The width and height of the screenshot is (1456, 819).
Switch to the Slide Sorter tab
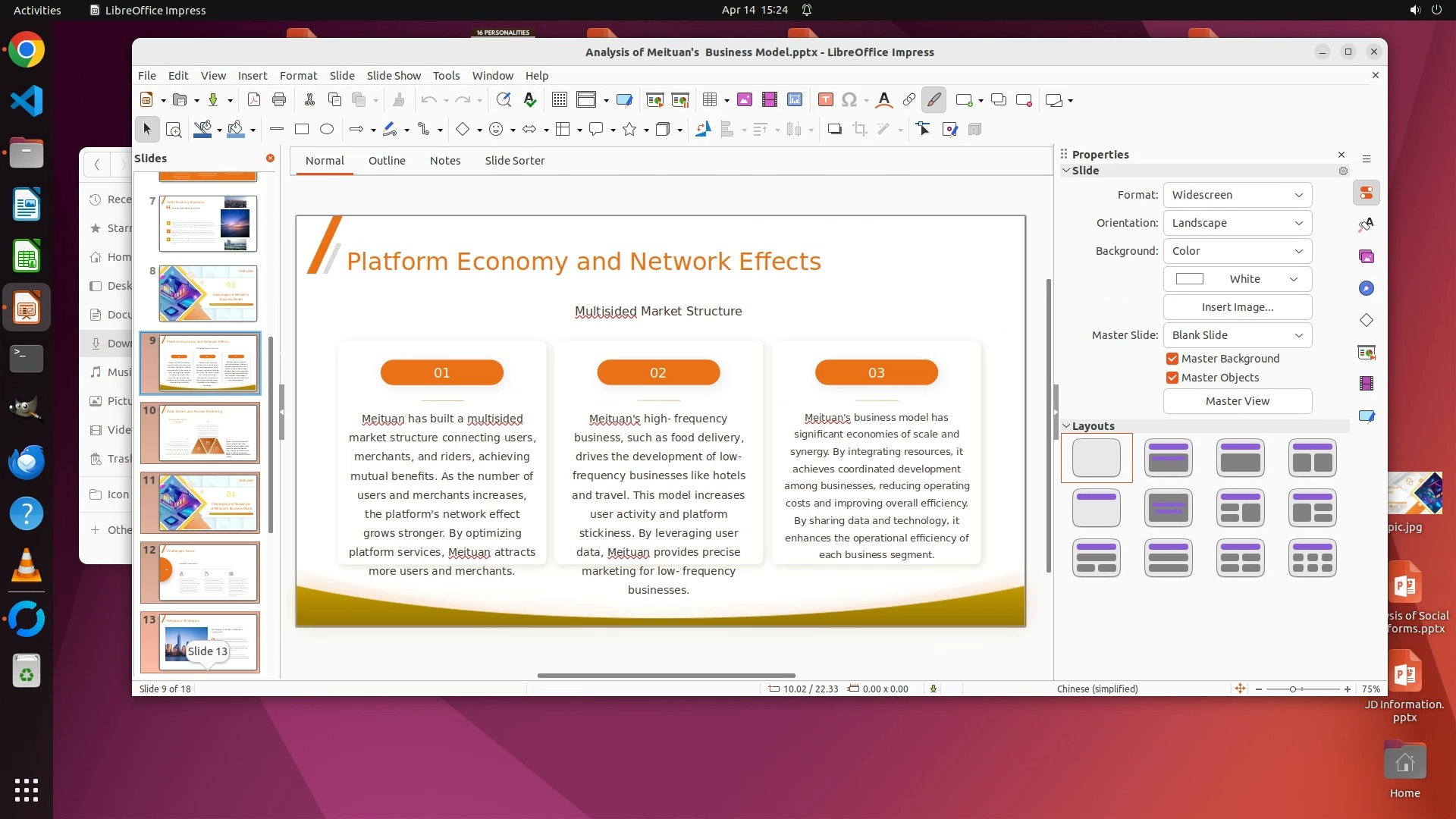click(x=514, y=161)
